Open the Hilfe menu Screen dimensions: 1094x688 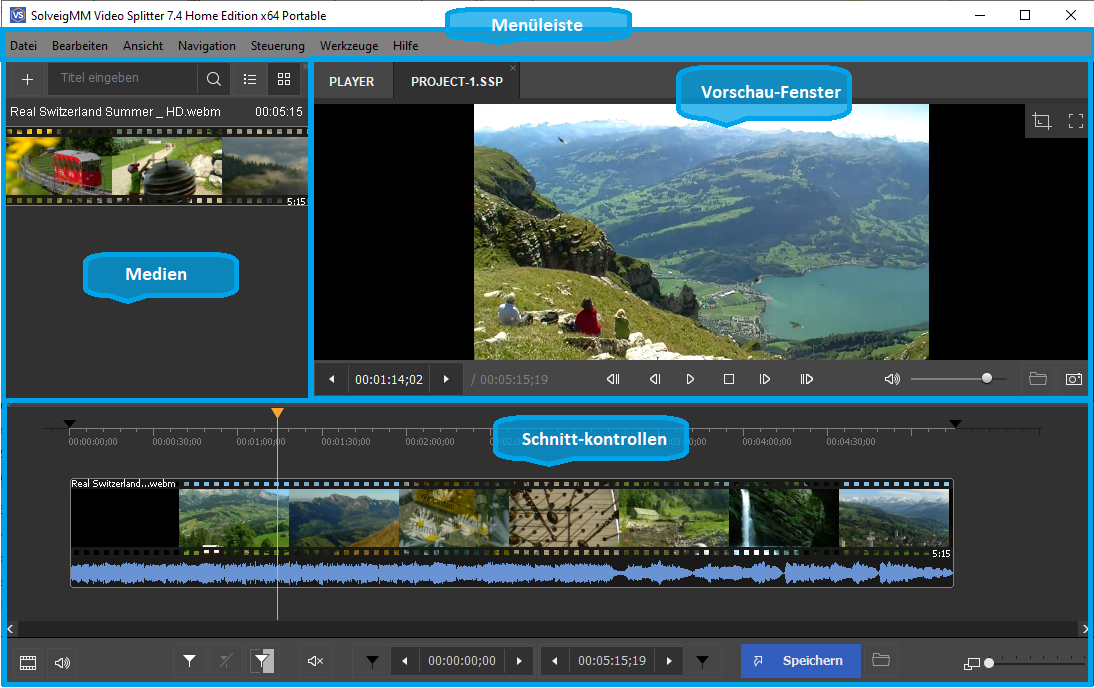coord(405,46)
